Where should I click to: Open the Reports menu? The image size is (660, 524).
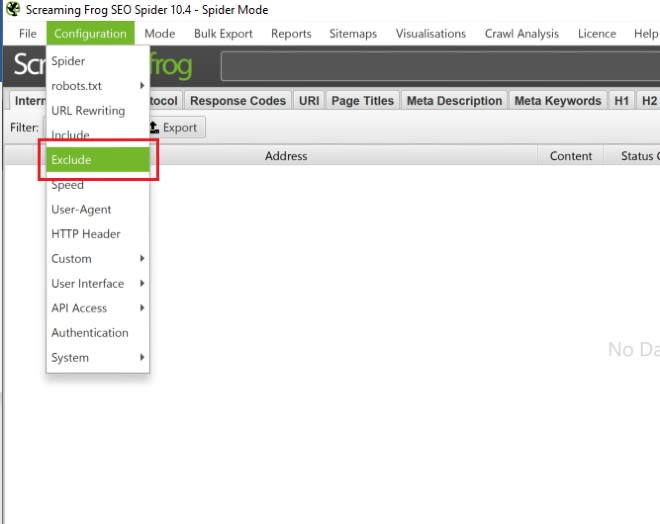pos(291,33)
